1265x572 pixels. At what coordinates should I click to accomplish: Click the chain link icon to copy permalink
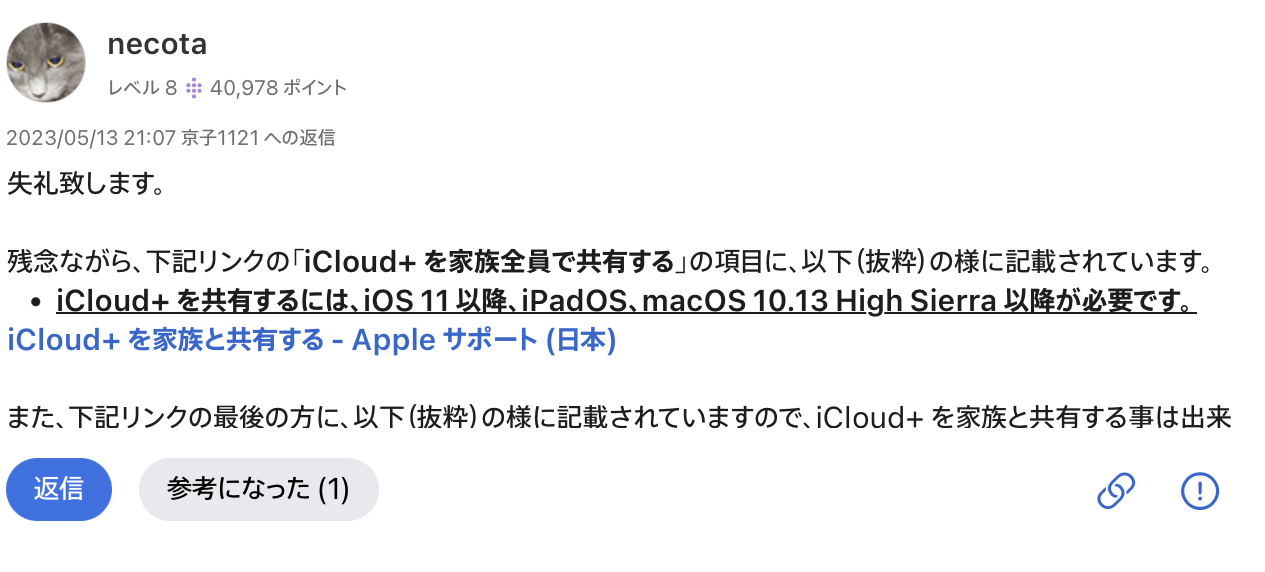coord(1115,490)
